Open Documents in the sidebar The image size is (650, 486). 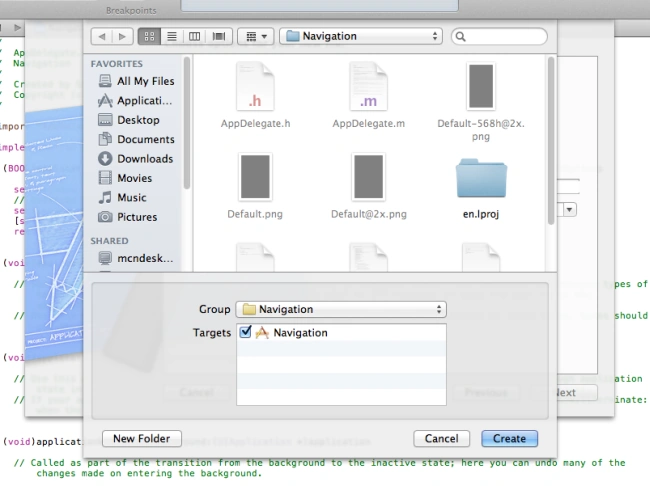pos(136,139)
